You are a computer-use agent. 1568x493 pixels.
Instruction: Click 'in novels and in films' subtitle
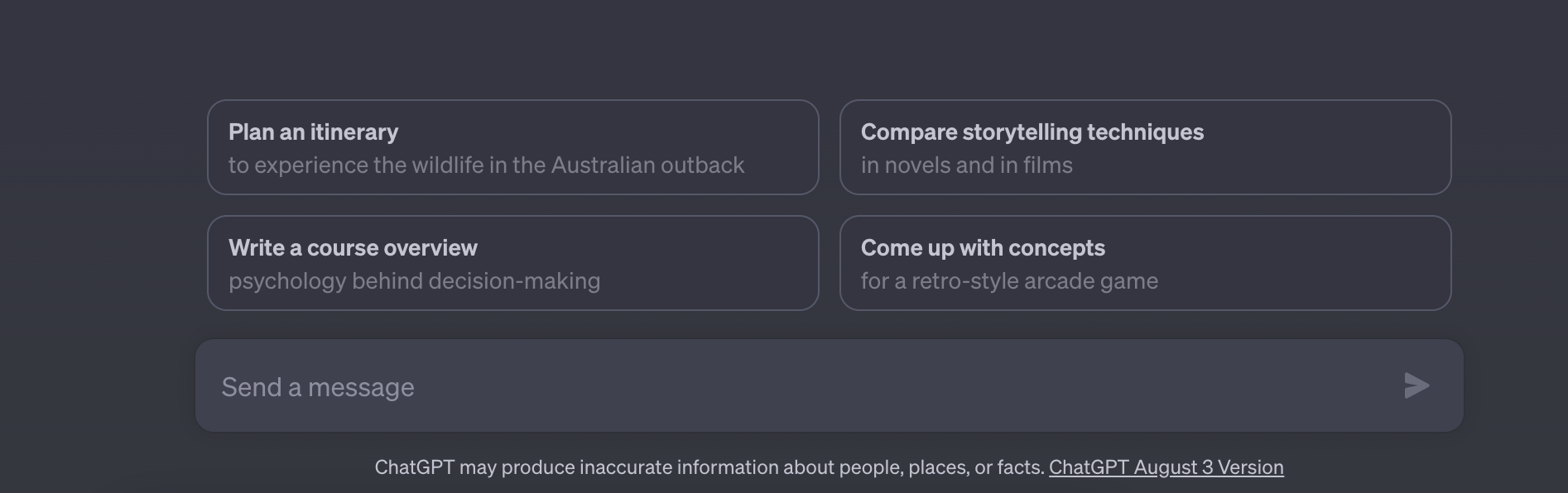point(966,165)
